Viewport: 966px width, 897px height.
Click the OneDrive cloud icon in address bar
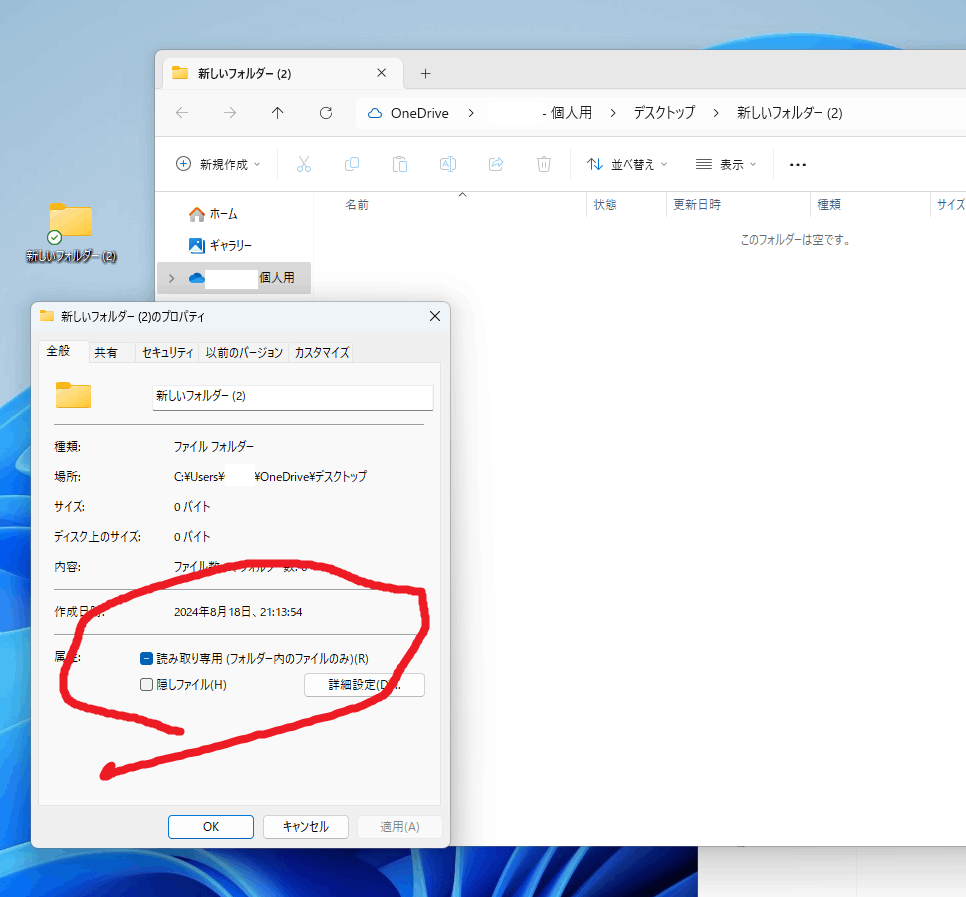[x=375, y=113]
